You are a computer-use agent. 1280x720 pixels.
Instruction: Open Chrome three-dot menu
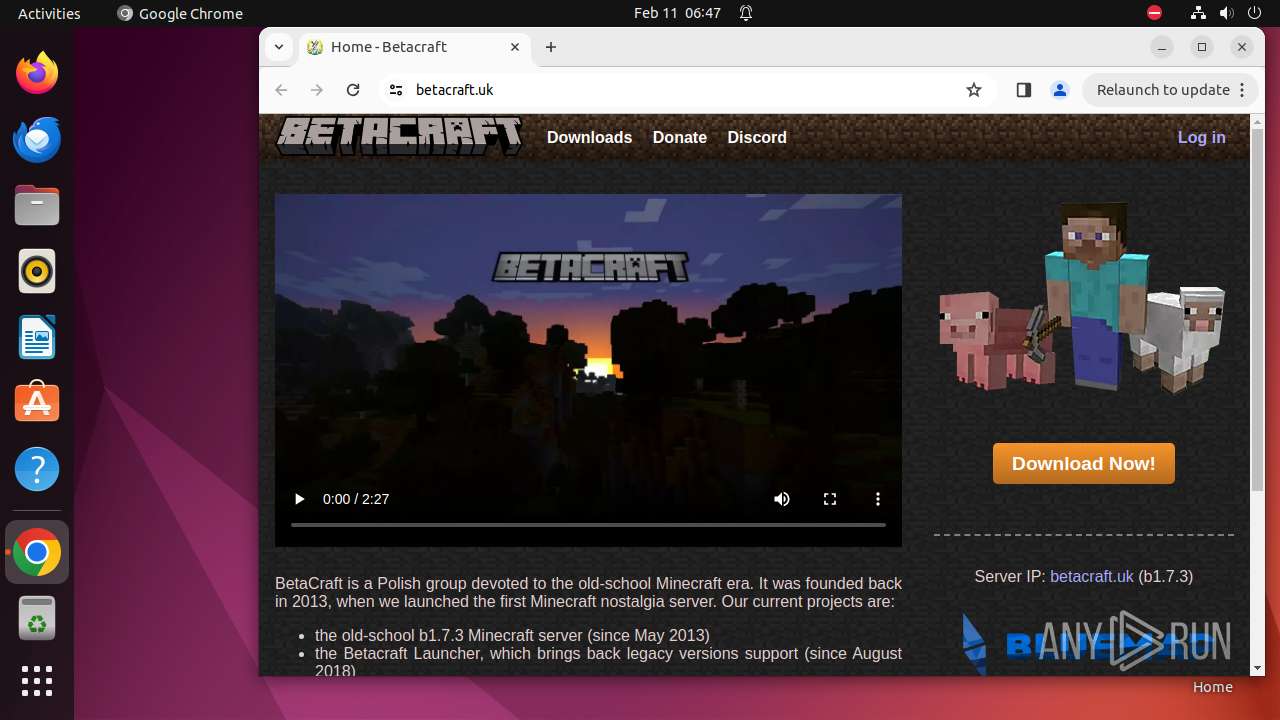click(x=1242, y=90)
